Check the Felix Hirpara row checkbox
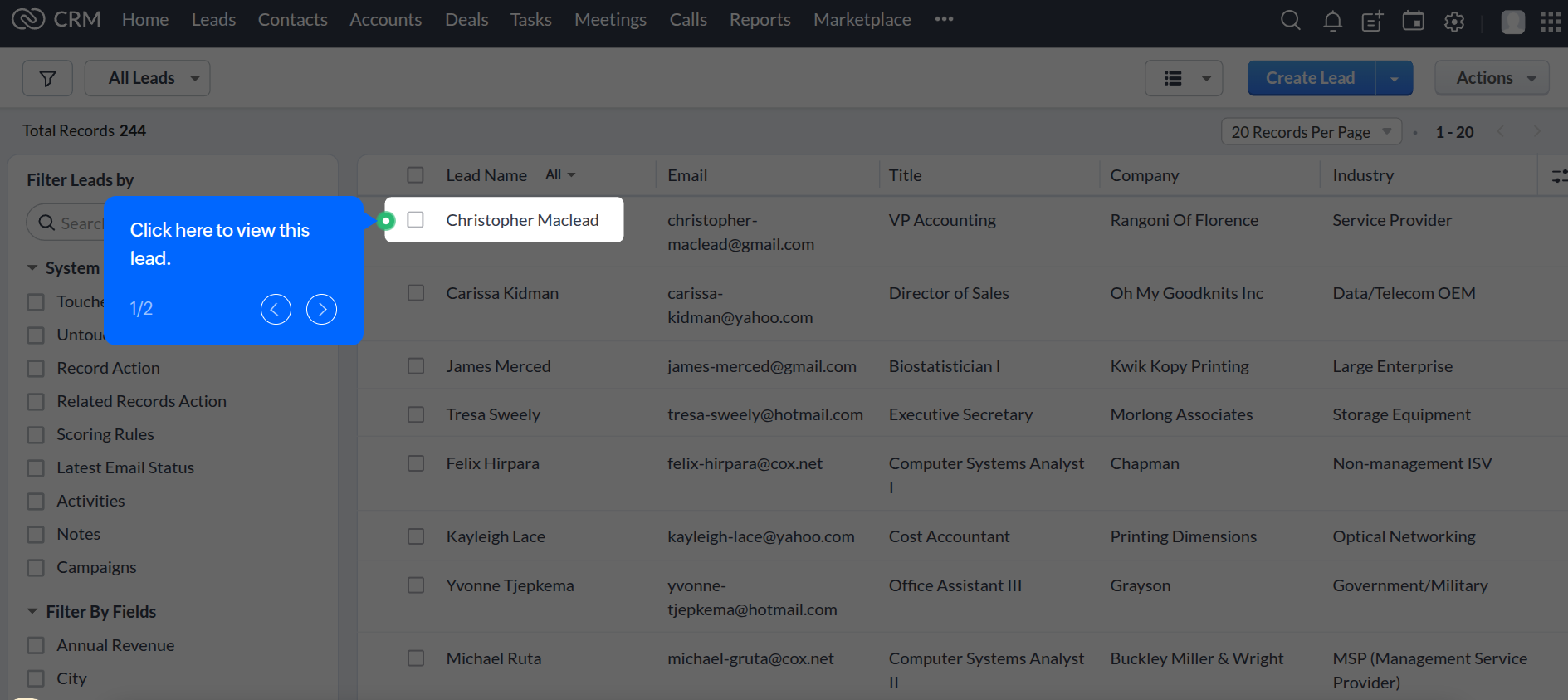Viewport: 1568px width, 700px height. [x=416, y=463]
